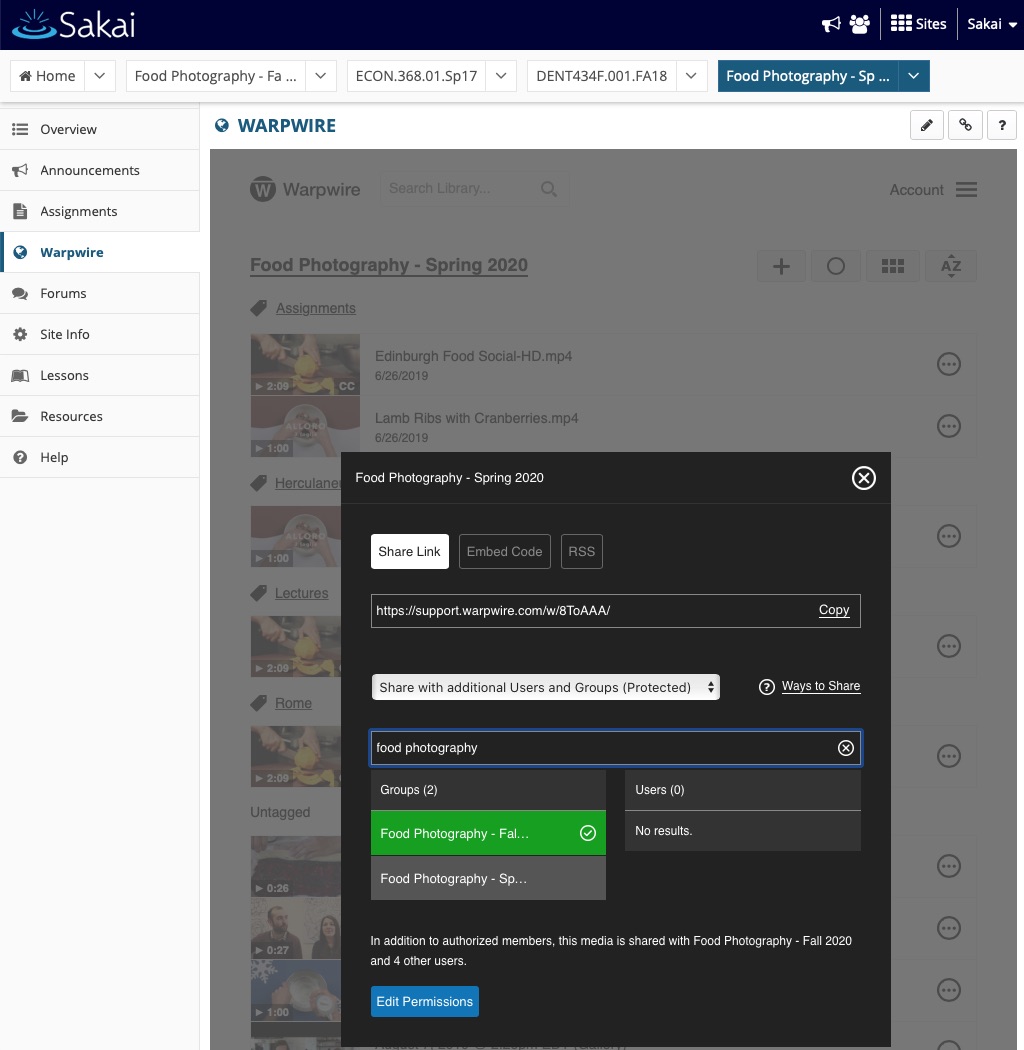Open Resources in the sidebar
1024x1050 pixels.
[x=100, y=417]
